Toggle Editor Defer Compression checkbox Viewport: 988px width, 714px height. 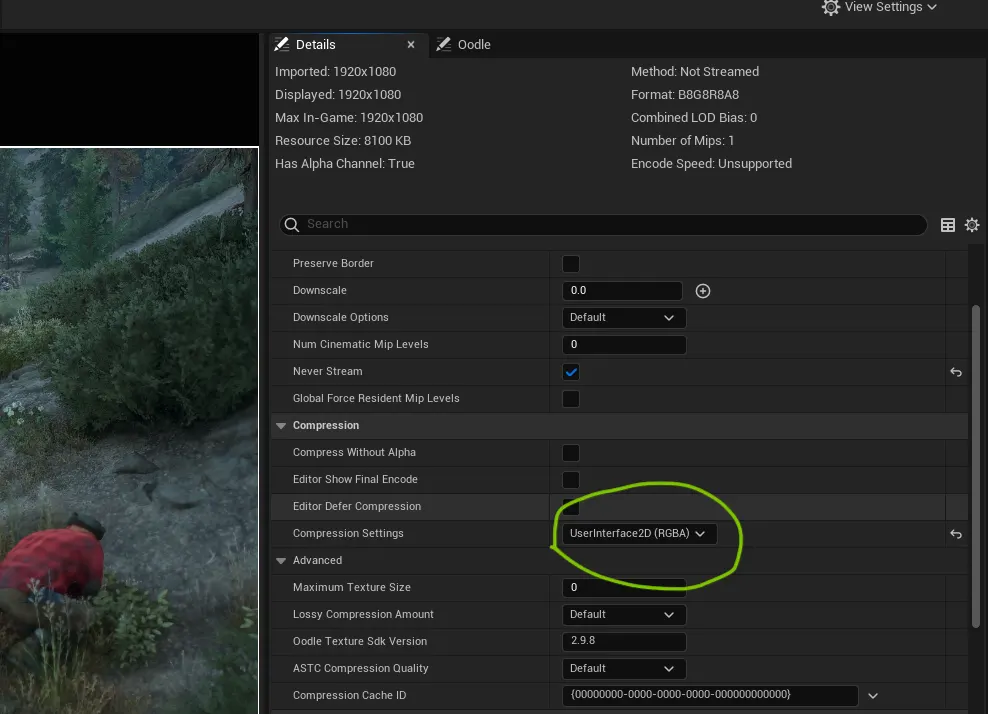[x=571, y=507]
